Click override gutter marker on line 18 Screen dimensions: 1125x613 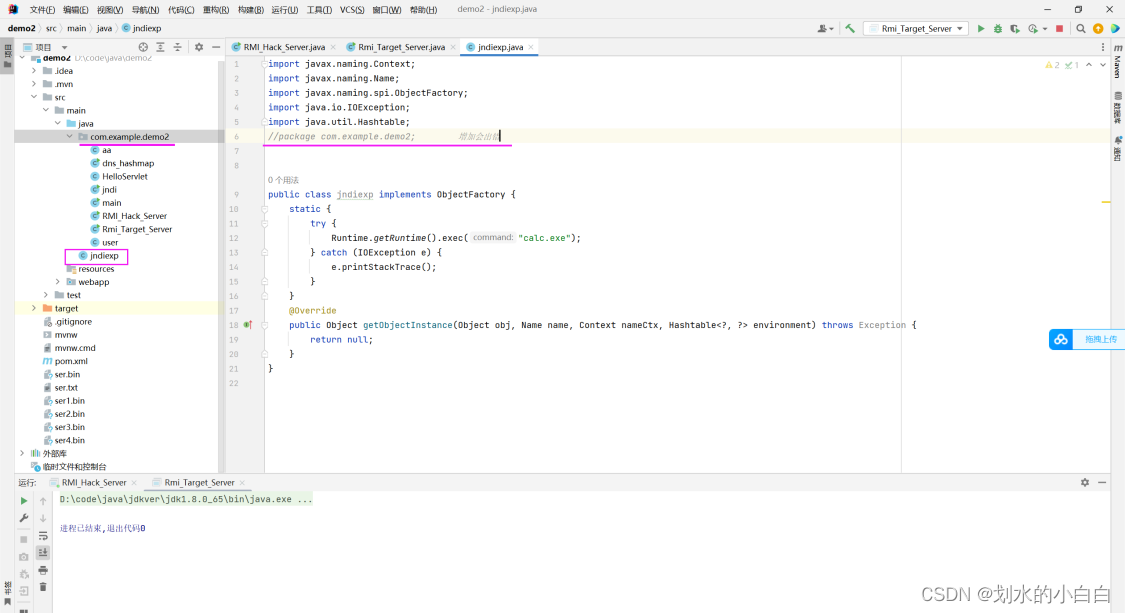point(248,325)
